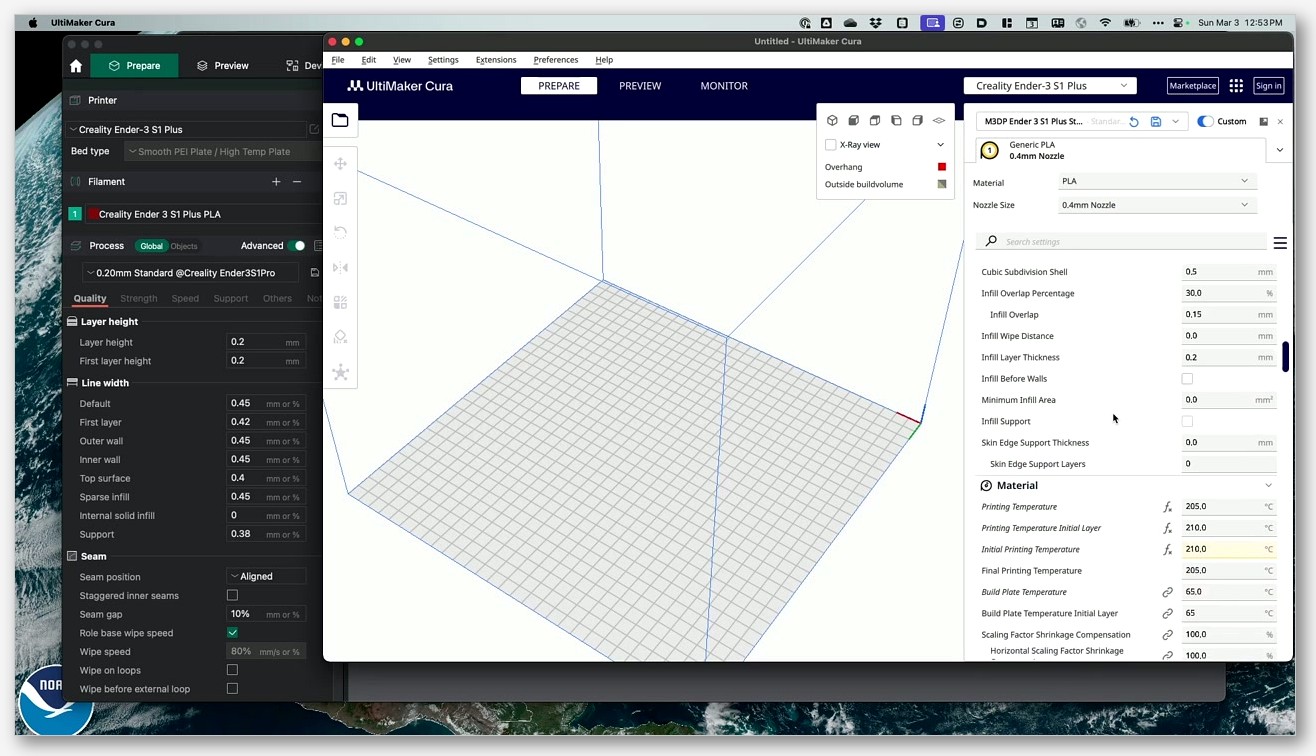Click the link icon beside Build Plate Temperature
Screen dimensions: 1316x756
(1167, 592)
